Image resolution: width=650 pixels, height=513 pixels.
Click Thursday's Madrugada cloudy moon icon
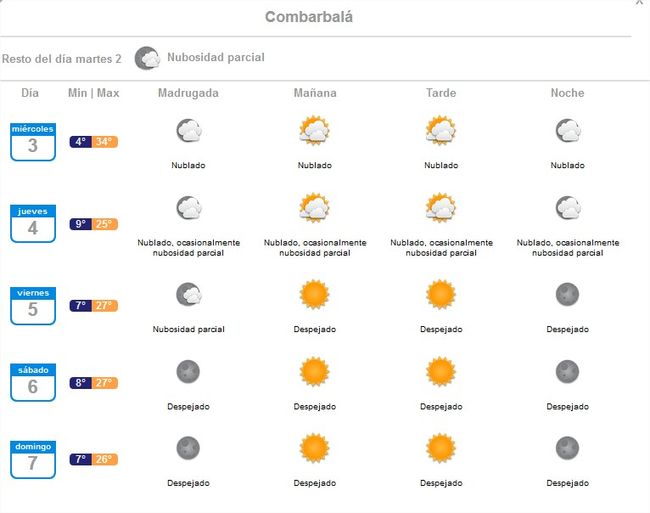(x=188, y=208)
